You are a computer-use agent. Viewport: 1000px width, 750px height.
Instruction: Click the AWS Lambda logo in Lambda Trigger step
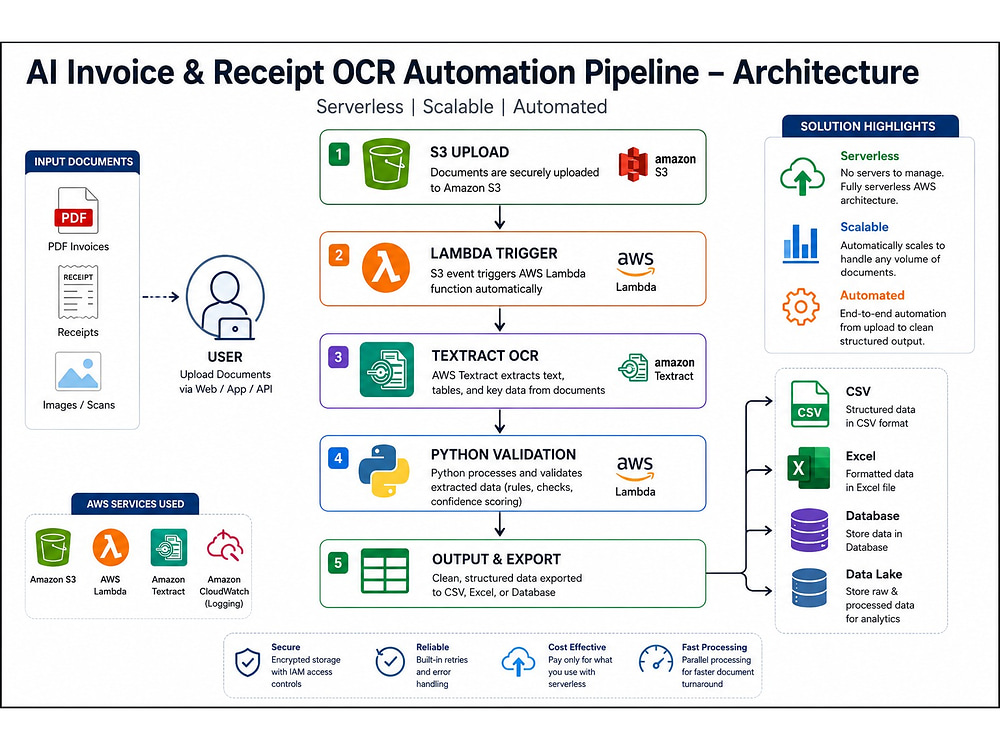click(635, 271)
